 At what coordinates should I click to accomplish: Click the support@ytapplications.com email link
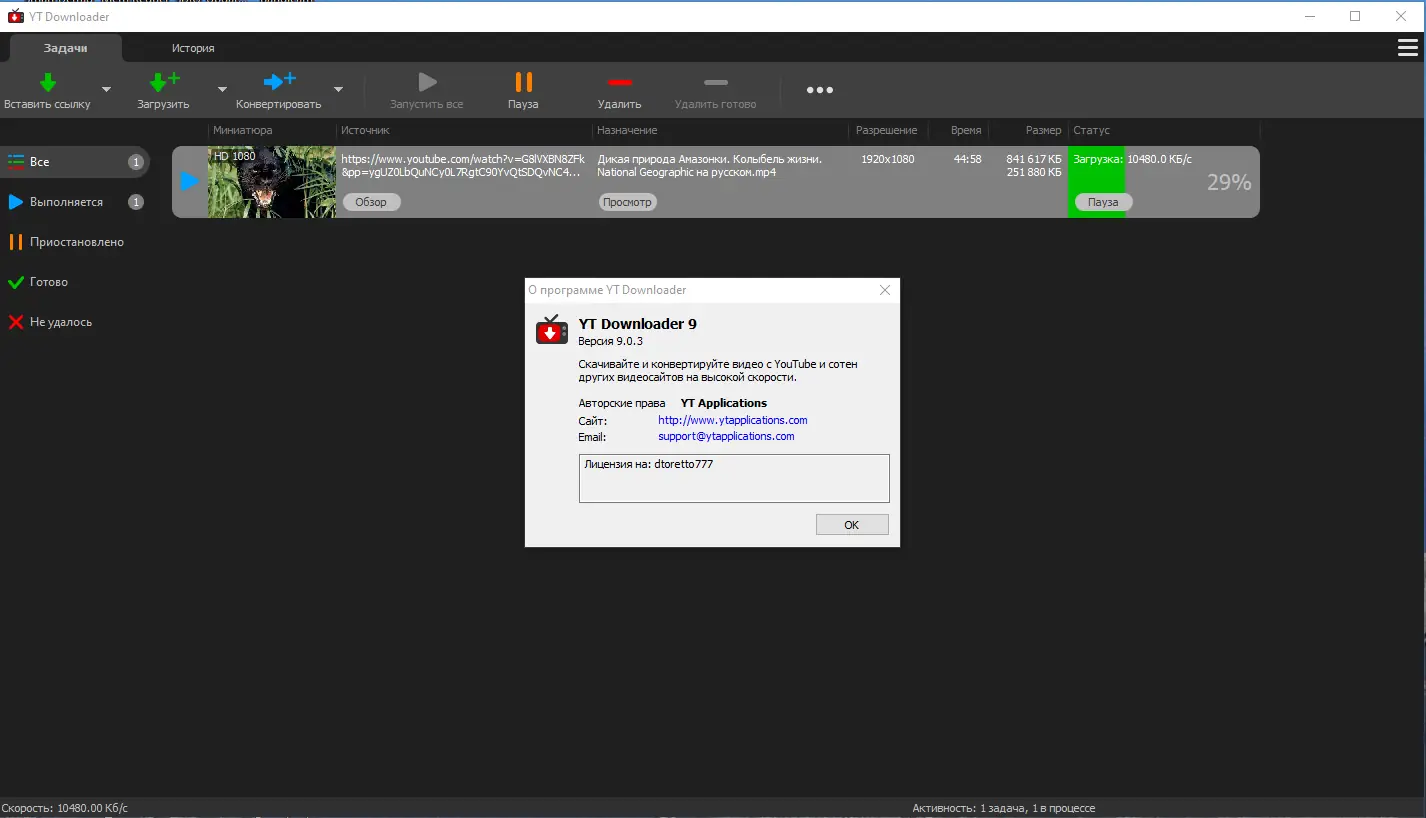coord(726,436)
